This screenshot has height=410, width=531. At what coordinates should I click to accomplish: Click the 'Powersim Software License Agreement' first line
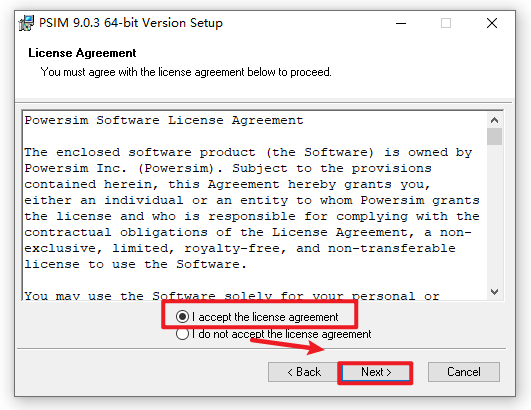click(x=164, y=120)
